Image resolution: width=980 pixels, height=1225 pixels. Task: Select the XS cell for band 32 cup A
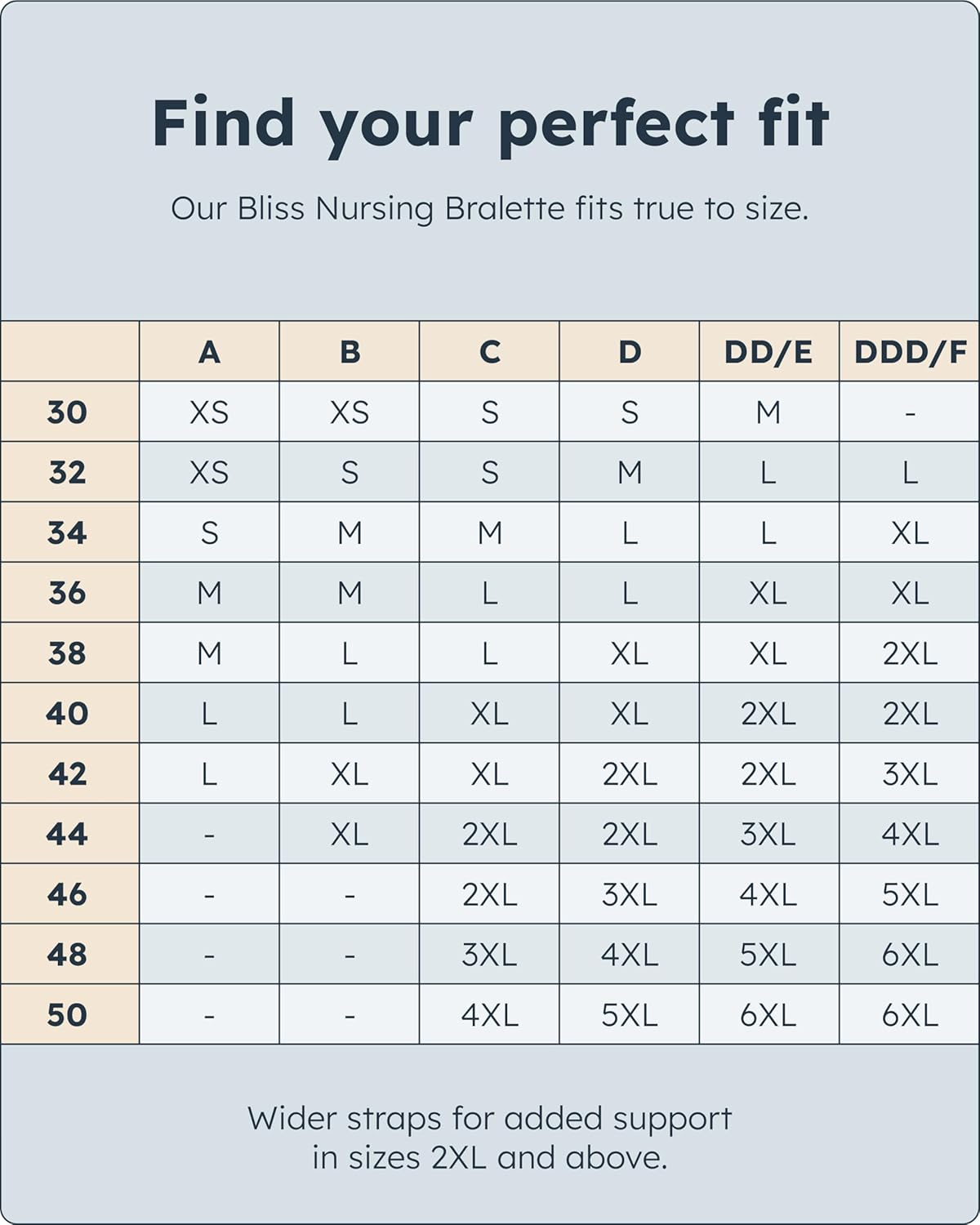[209, 472]
